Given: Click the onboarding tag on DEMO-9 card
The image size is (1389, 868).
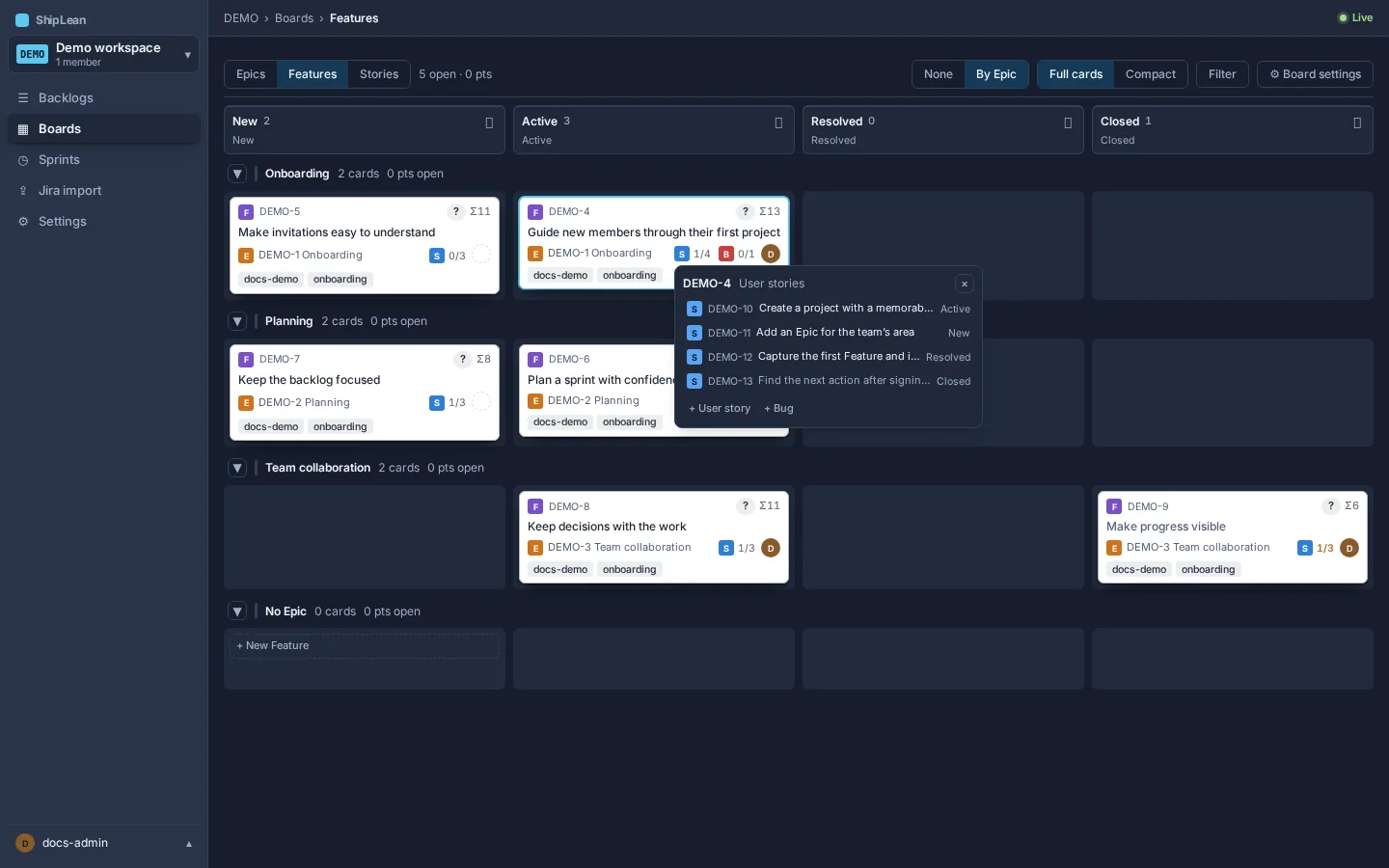Looking at the screenshot, I should click(x=1208, y=570).
